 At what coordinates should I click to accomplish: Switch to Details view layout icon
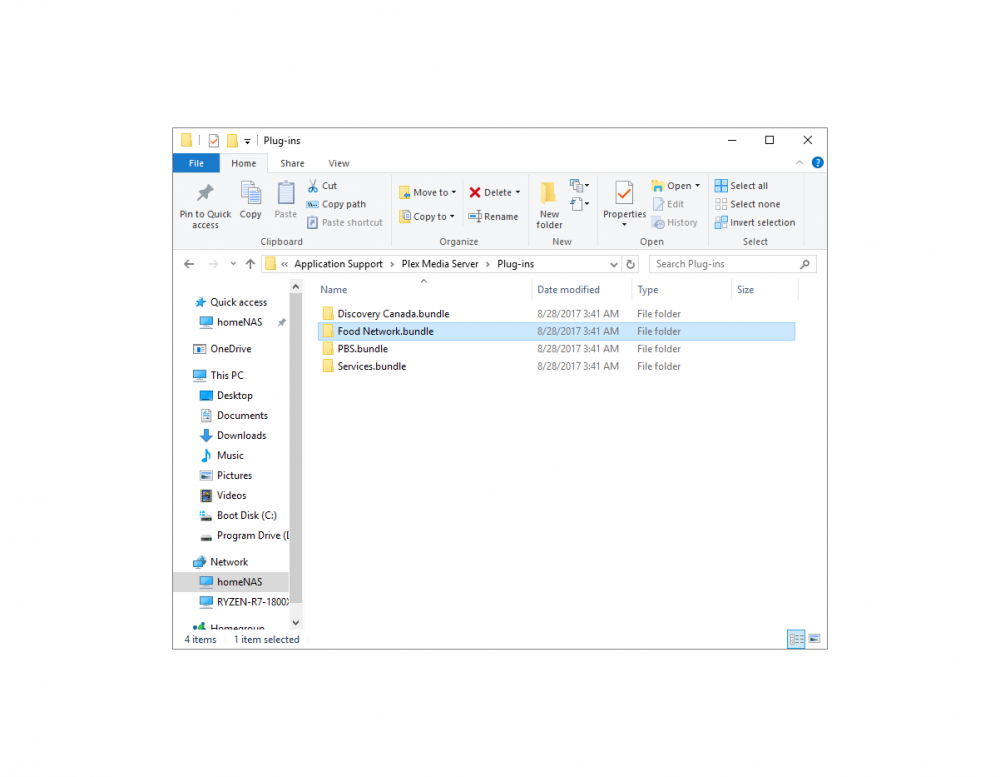(x=796, y=639)
